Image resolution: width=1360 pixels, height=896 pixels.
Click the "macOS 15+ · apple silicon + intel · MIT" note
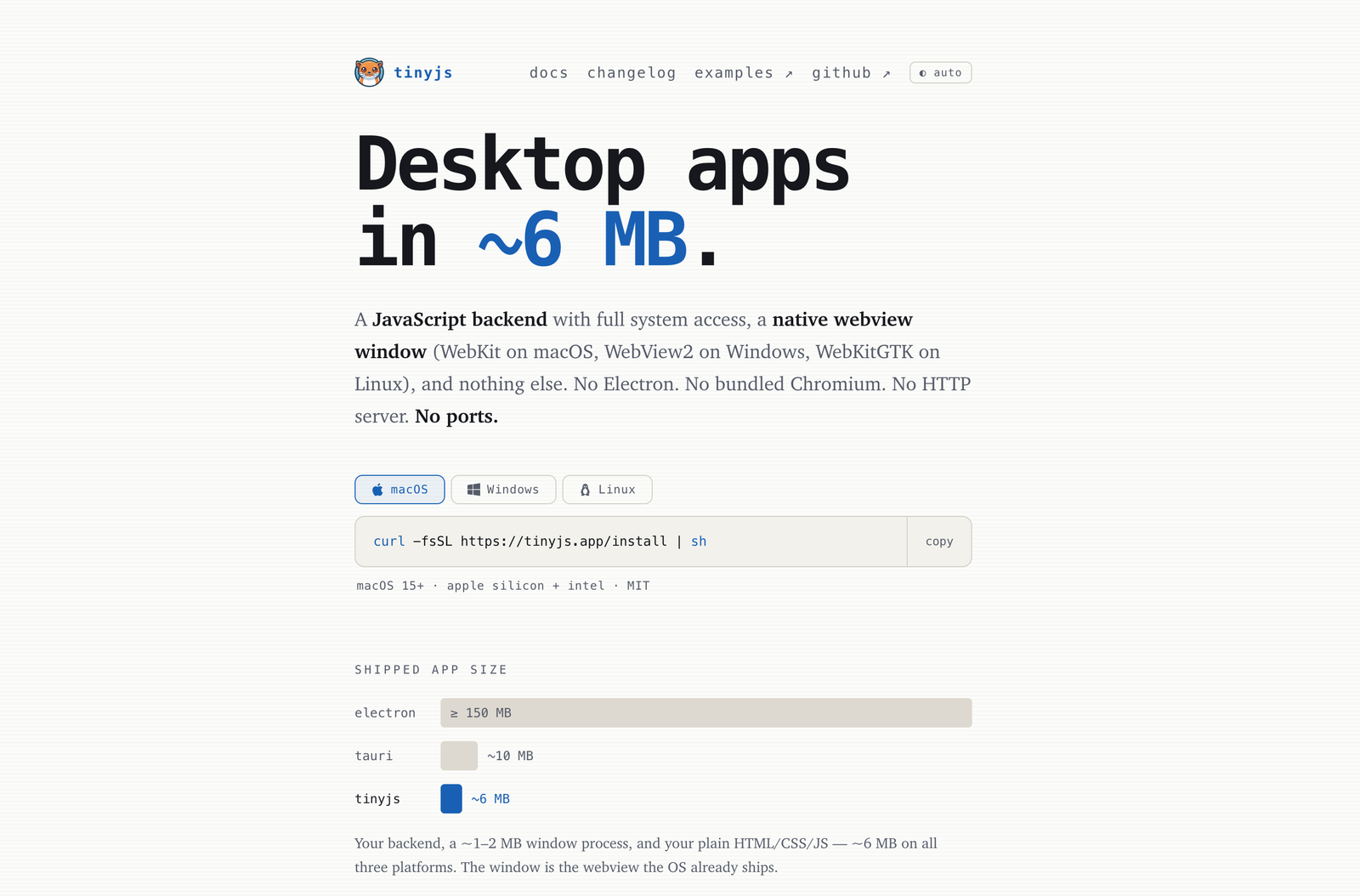pos(503,586)
